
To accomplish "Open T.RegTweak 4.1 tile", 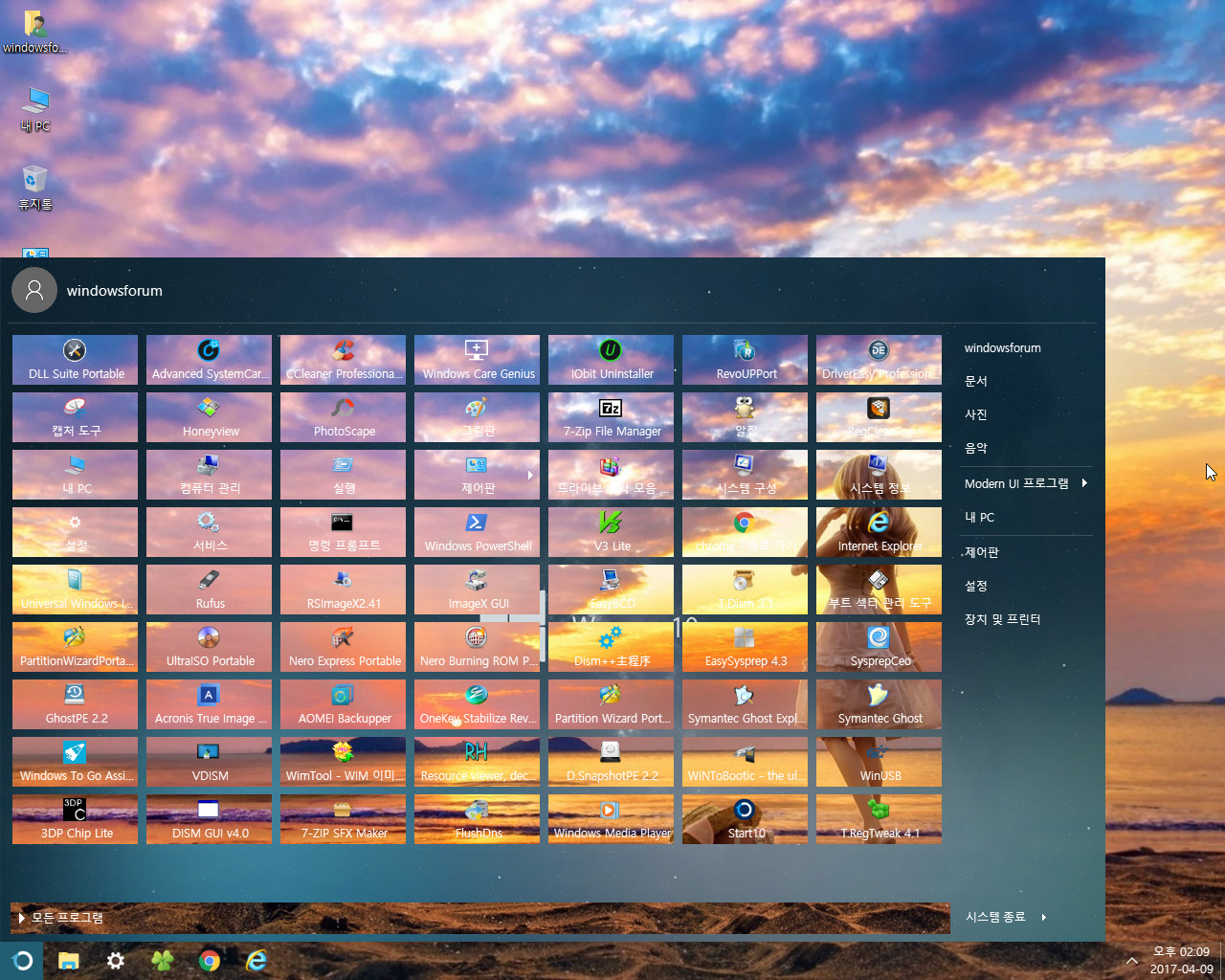I will [x=879, y=819].
